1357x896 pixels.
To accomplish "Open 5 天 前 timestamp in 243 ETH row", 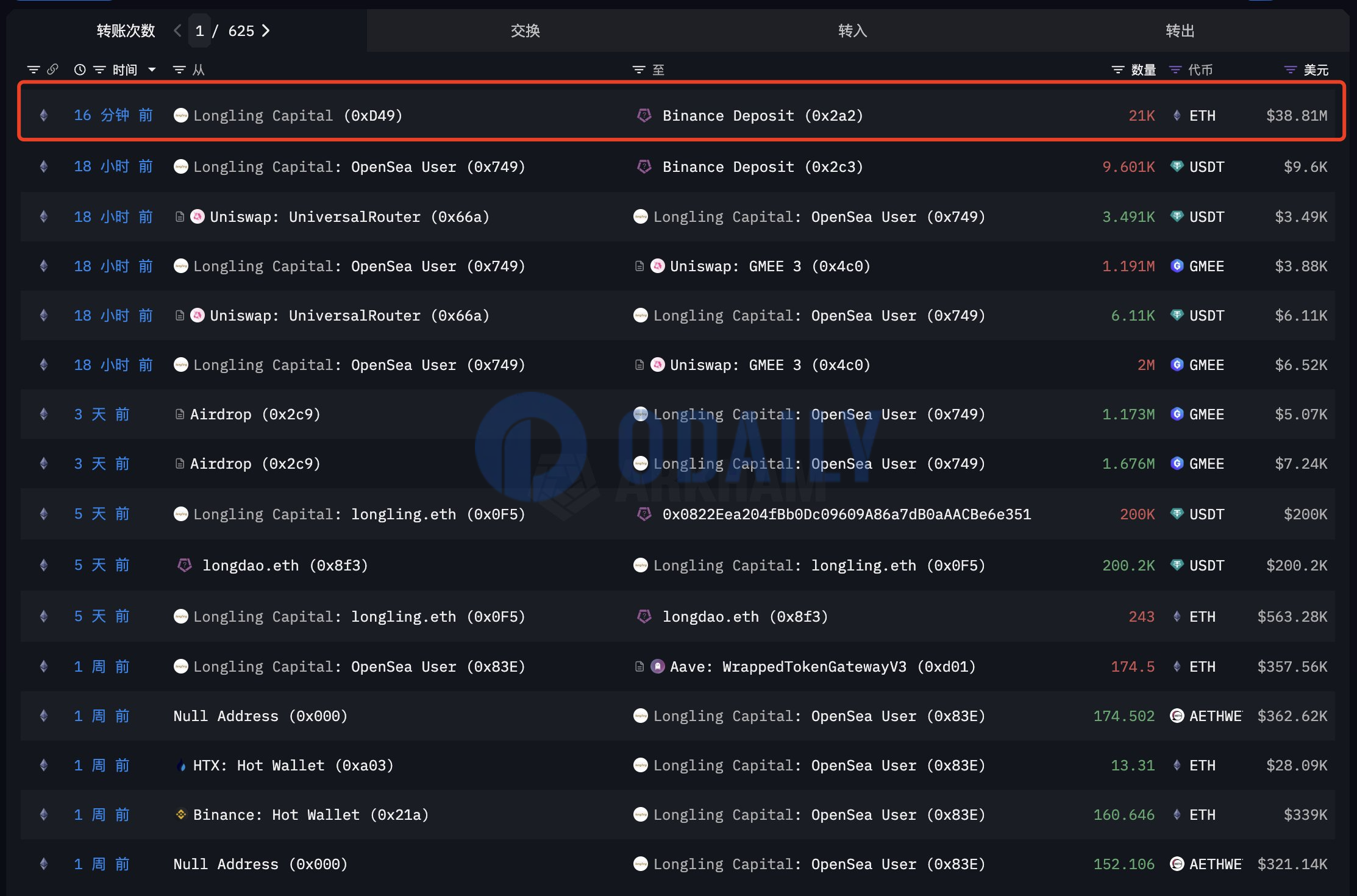I will point(102,616).
